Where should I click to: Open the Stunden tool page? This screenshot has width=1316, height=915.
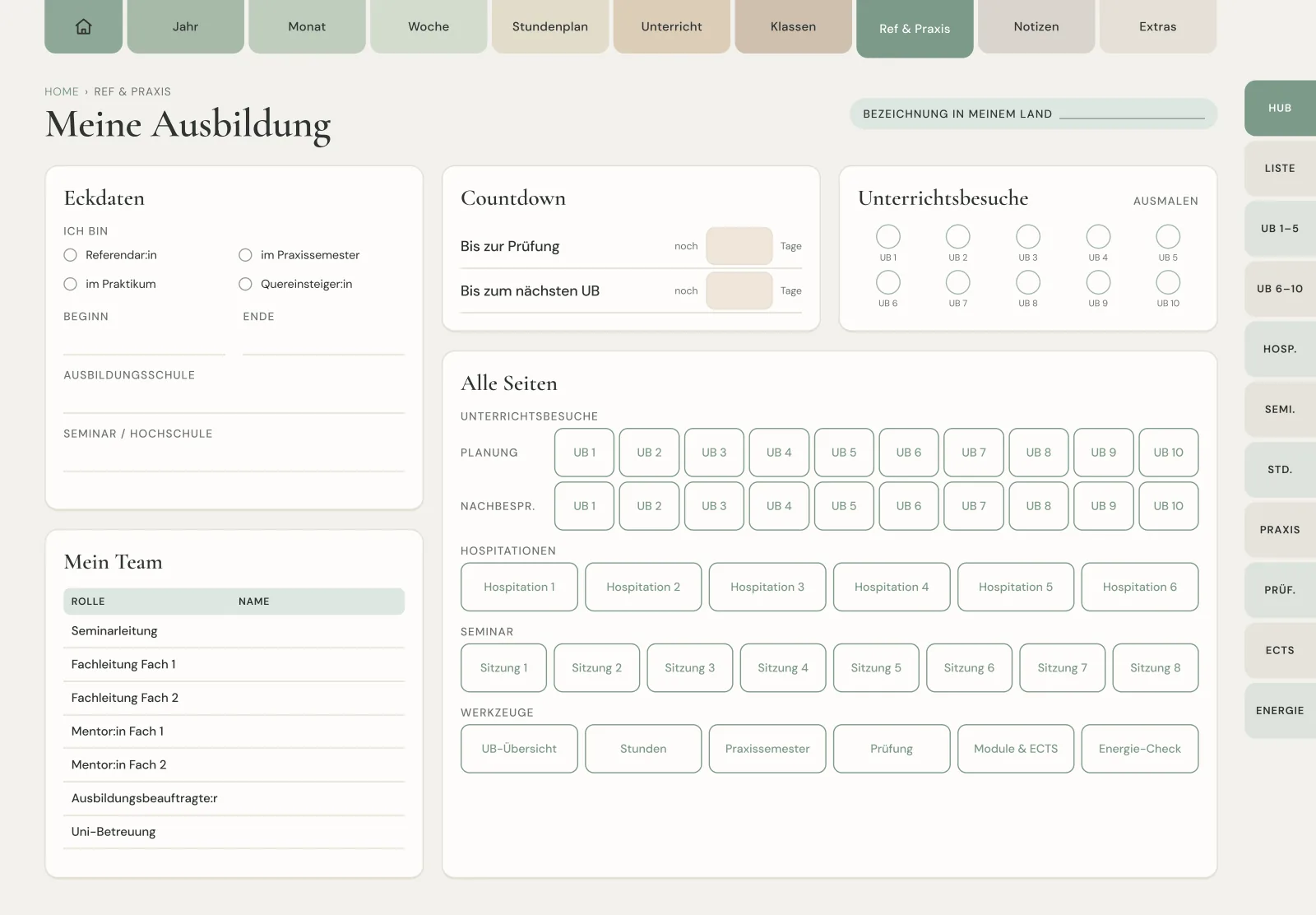643,749
